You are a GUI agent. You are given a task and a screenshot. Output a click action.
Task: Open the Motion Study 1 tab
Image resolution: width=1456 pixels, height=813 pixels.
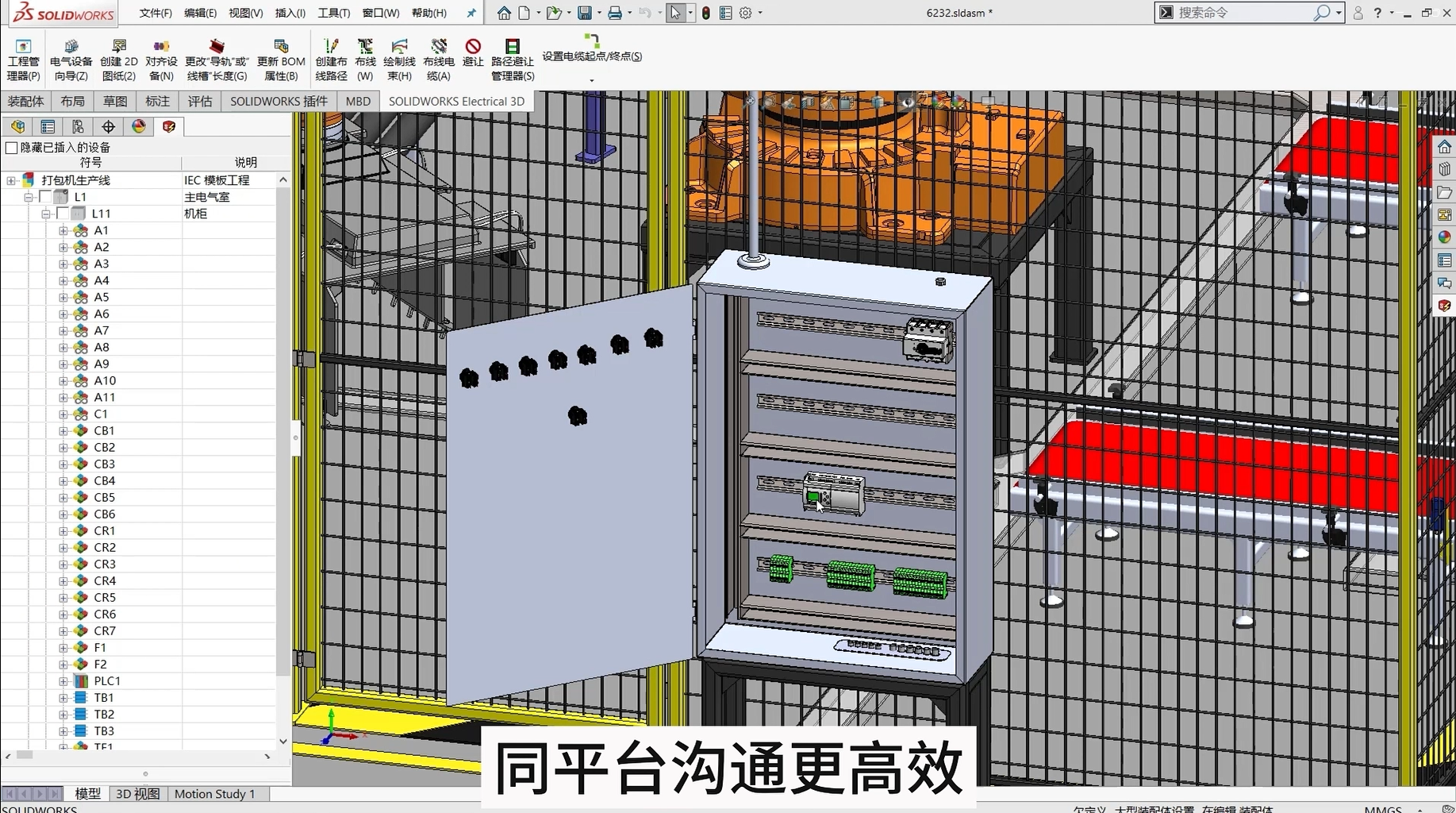214,794
